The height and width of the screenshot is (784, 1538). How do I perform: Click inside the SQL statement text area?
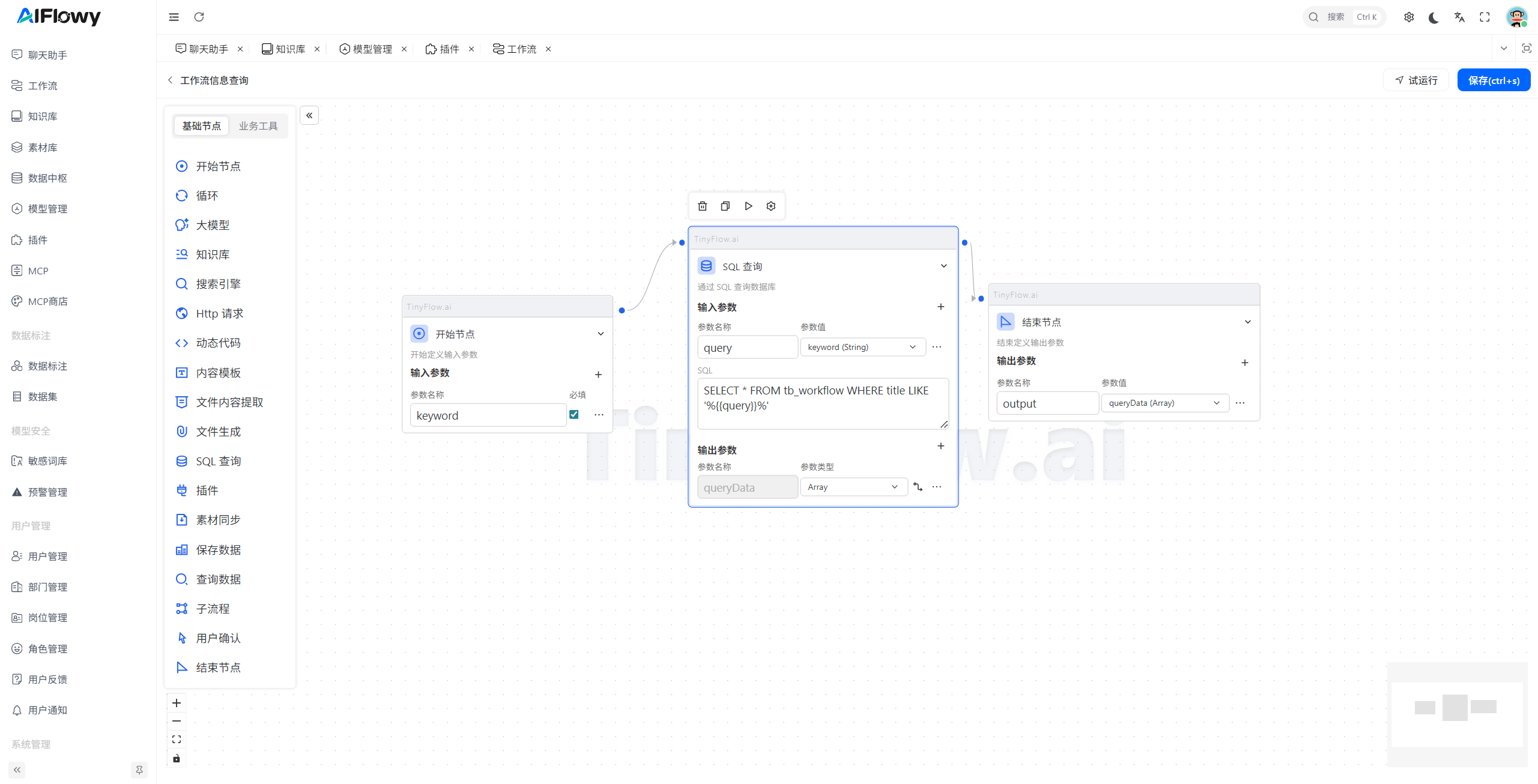pyautogui.click(x=823, y=403)
